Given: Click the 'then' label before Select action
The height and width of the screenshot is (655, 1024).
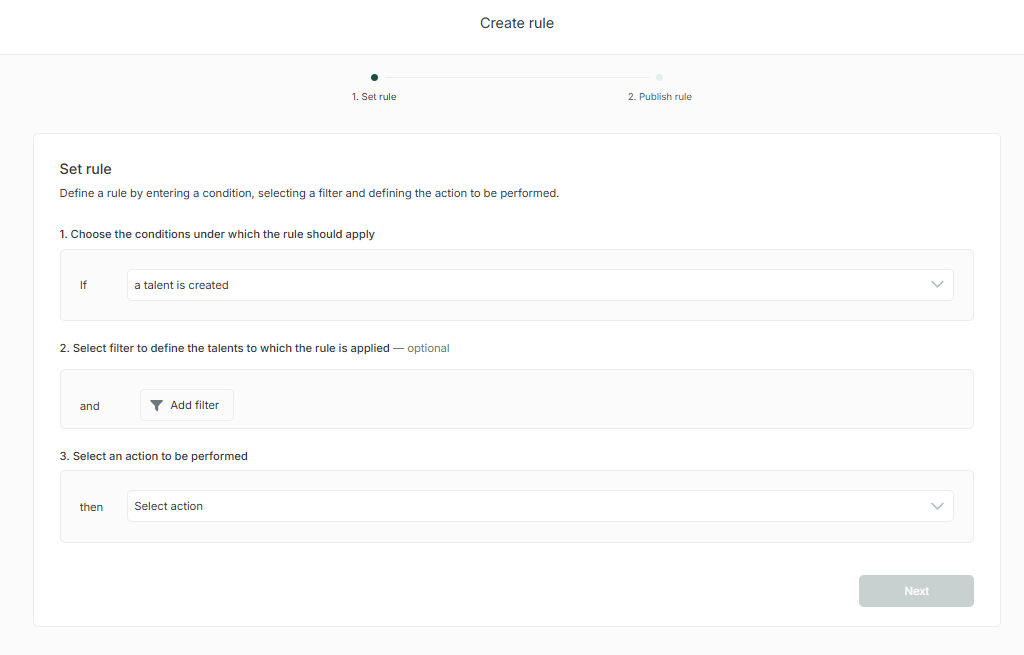Looking at the screenshot, I should tap(91, 507).
